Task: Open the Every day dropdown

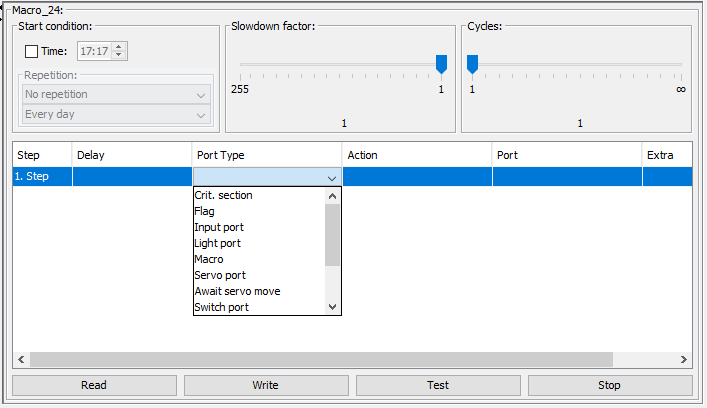Action: (x=116, y=115)
